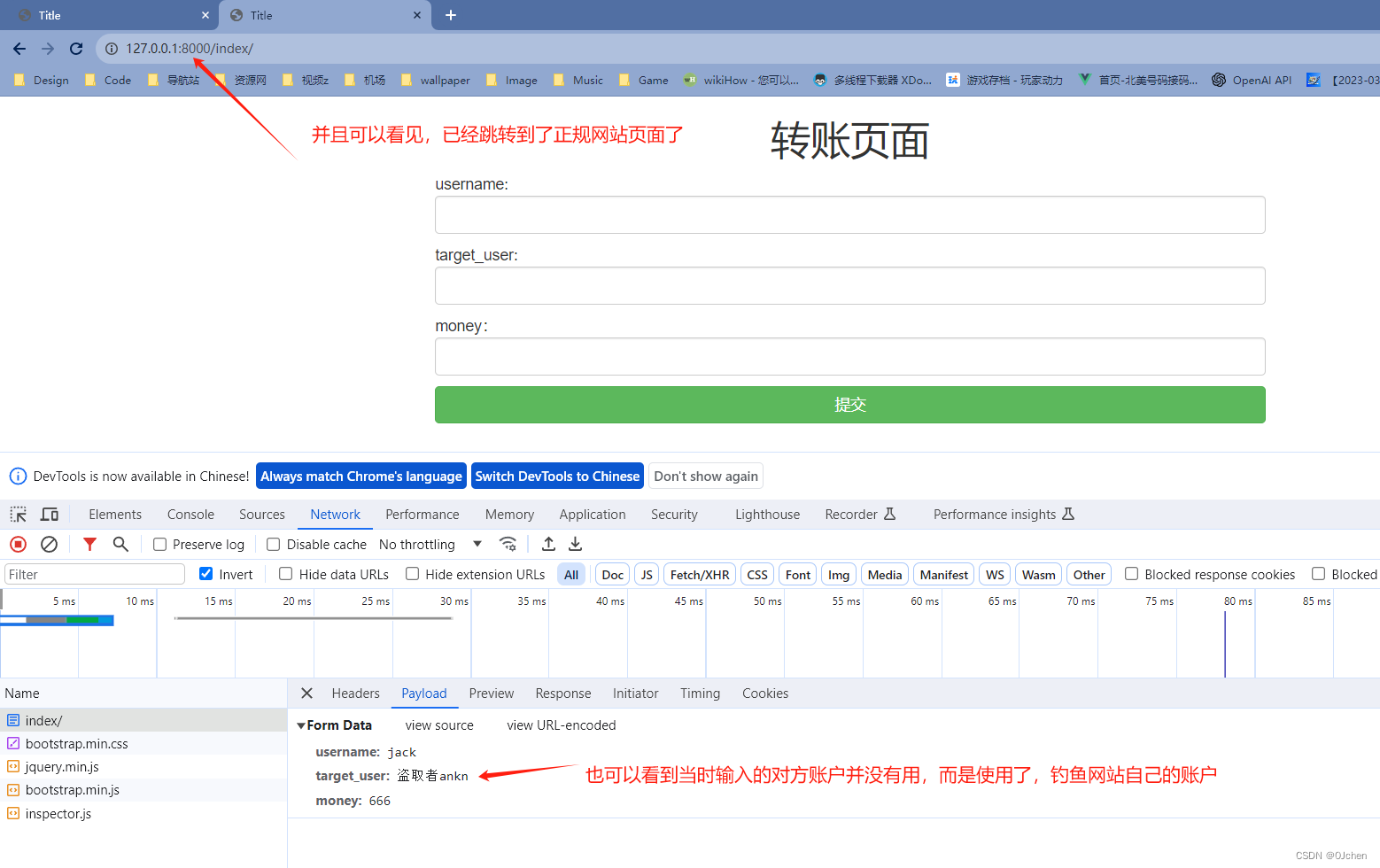Switch to the Console panel
Image resolution: width=1380 pixels, height=868 pixels.
[x=190, y=515]
